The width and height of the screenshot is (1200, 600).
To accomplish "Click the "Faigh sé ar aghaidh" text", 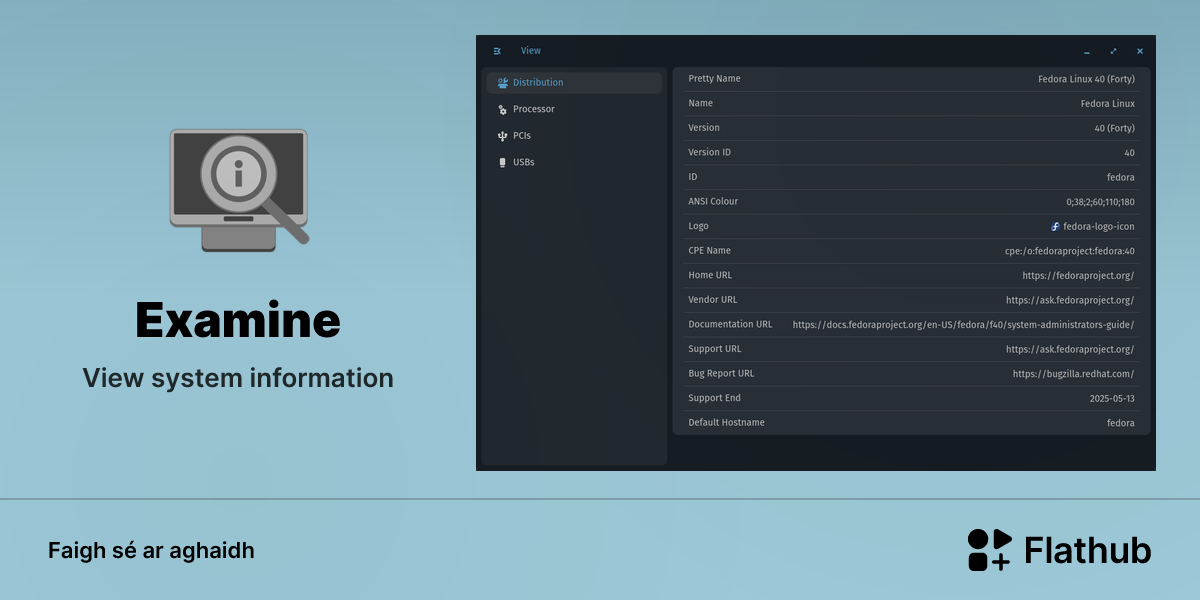I will tap(151, 551).
